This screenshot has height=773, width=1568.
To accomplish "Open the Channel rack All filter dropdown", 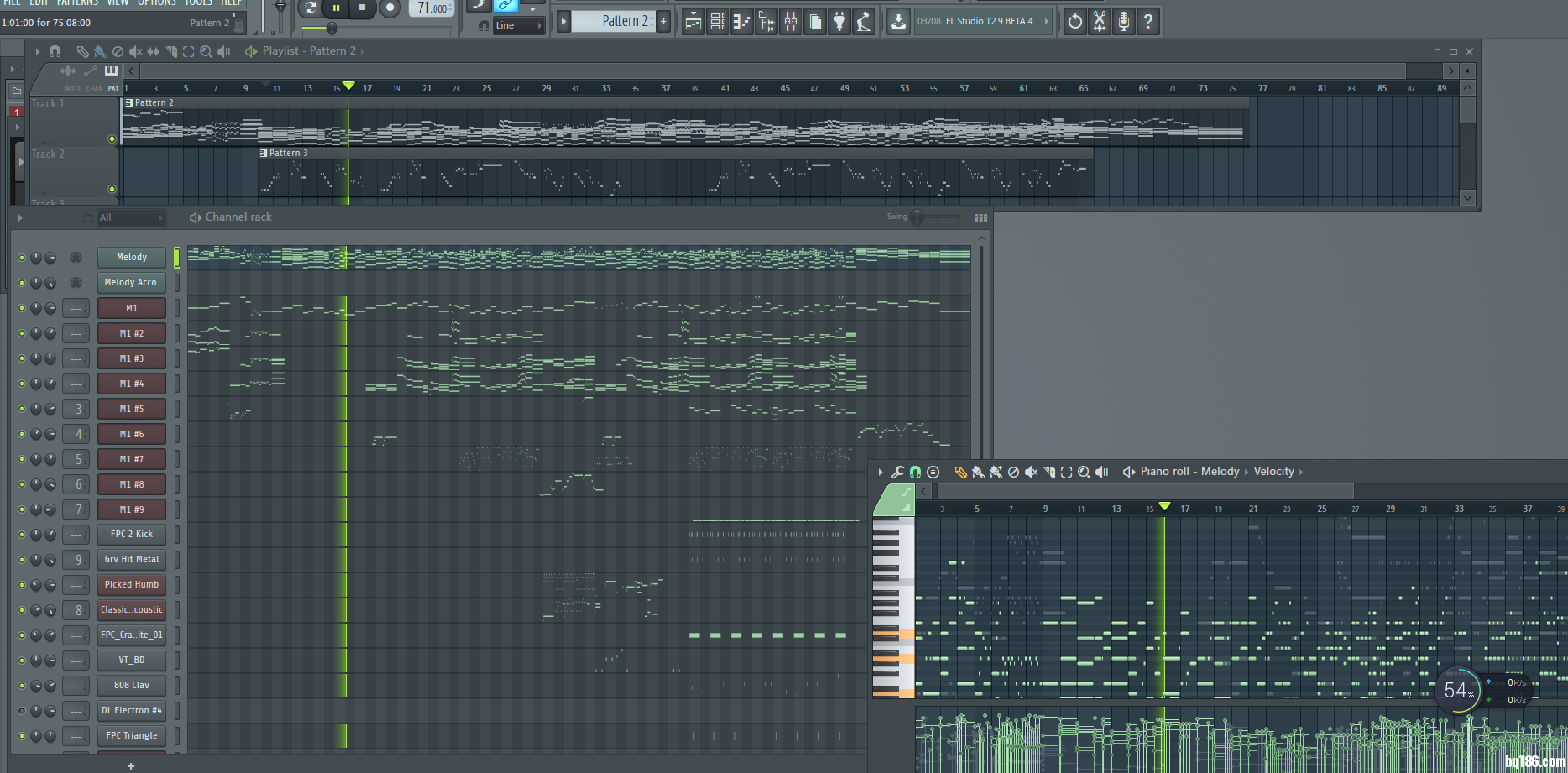I will pyautogui.click(x=131, y=217).
